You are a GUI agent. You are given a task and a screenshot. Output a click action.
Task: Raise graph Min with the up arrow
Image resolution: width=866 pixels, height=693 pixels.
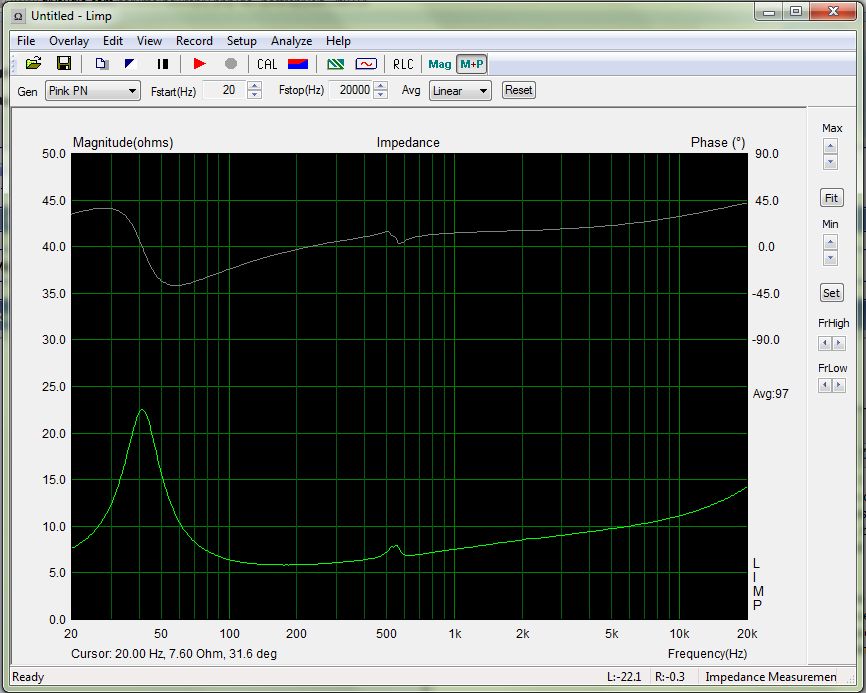[831, 242]
